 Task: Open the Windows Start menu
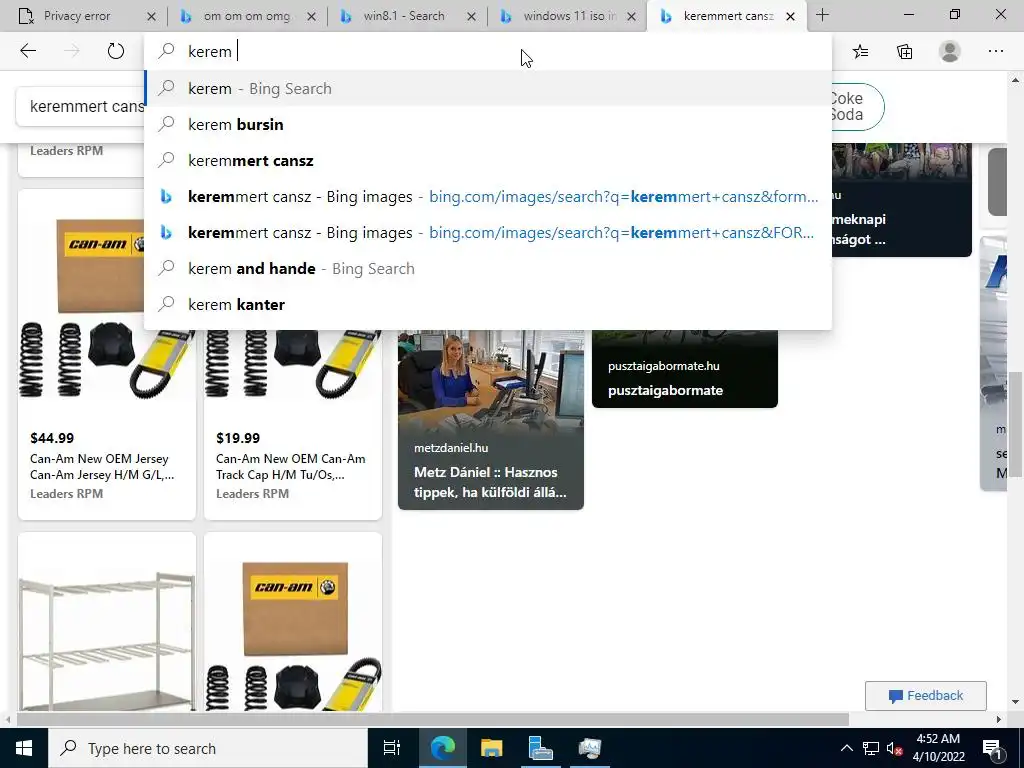click(x=24, y=748)
